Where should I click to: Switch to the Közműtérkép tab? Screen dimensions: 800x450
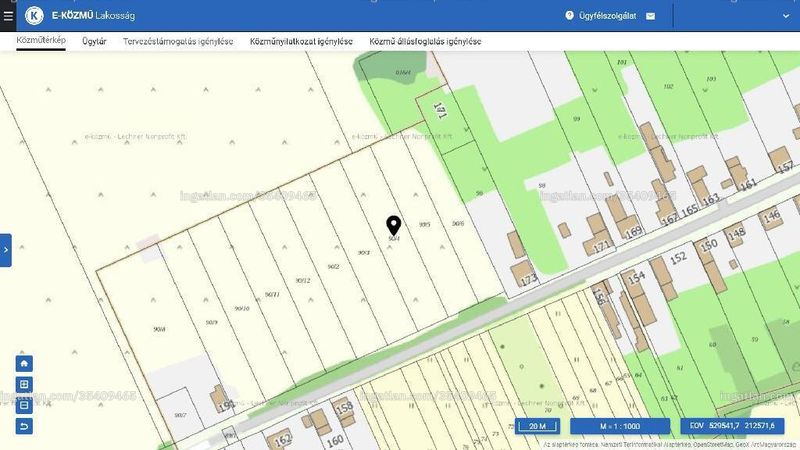[41, 40]
